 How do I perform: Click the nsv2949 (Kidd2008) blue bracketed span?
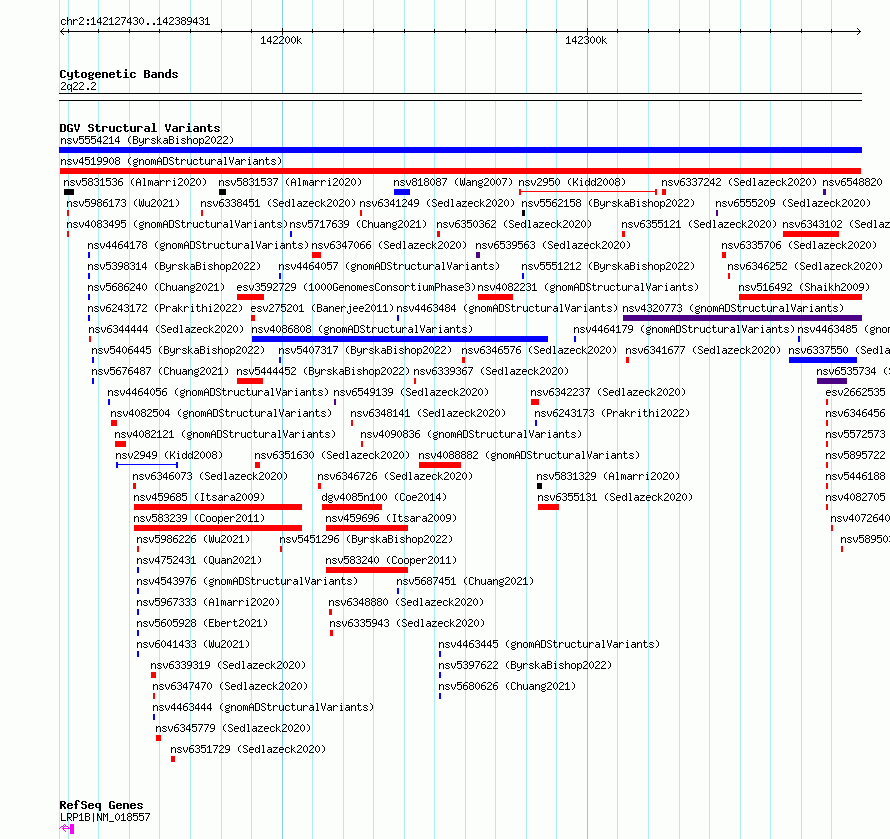(147, 465)
